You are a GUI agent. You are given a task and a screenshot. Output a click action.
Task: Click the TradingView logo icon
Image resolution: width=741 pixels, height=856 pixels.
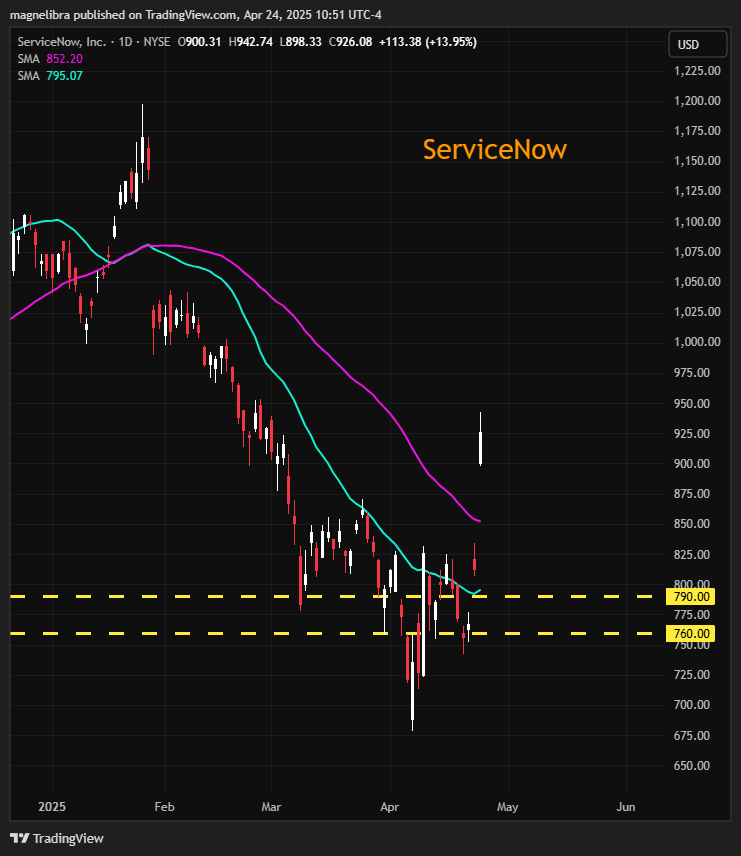tap(20, 838)
